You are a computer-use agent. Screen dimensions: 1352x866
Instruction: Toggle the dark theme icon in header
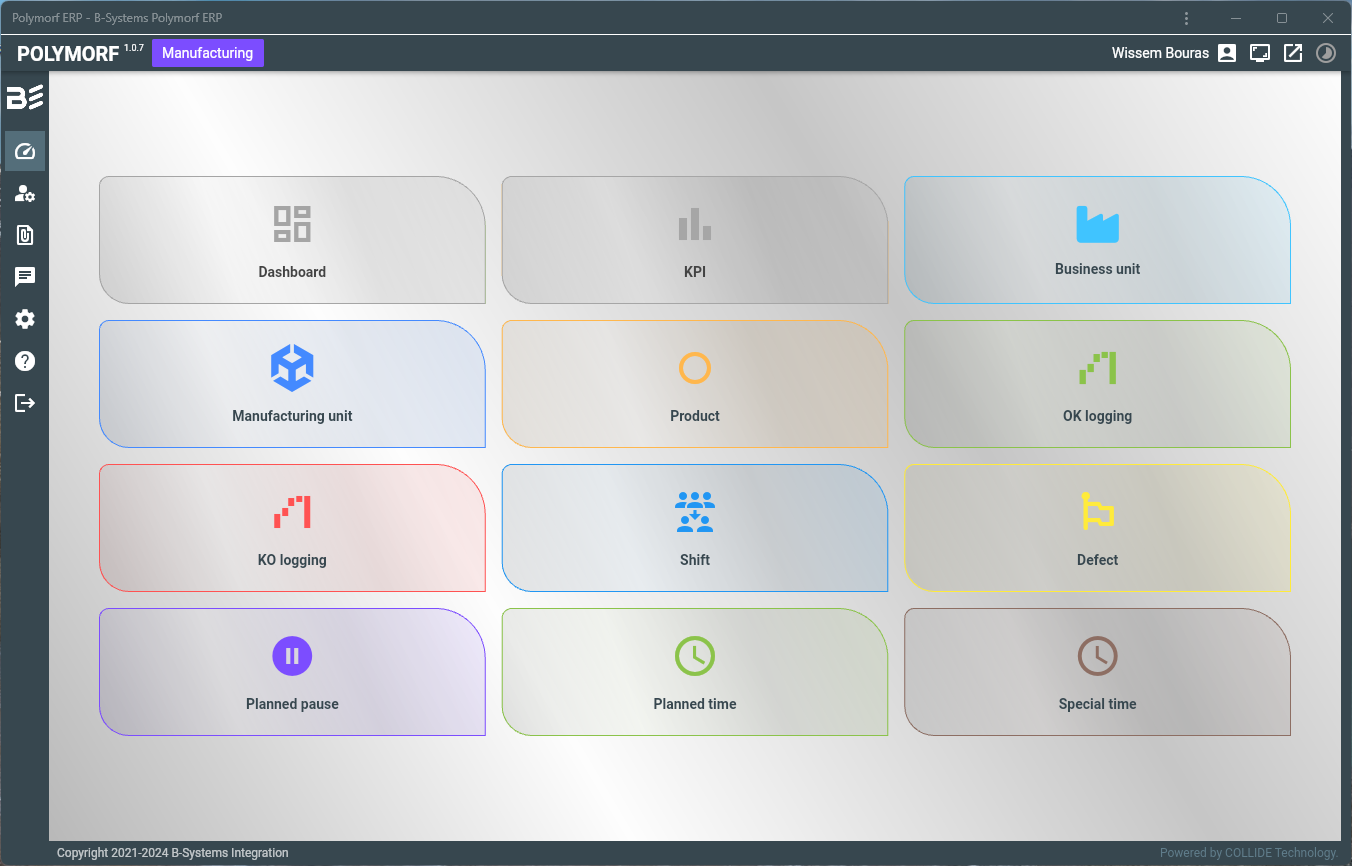pos(1326,53)
